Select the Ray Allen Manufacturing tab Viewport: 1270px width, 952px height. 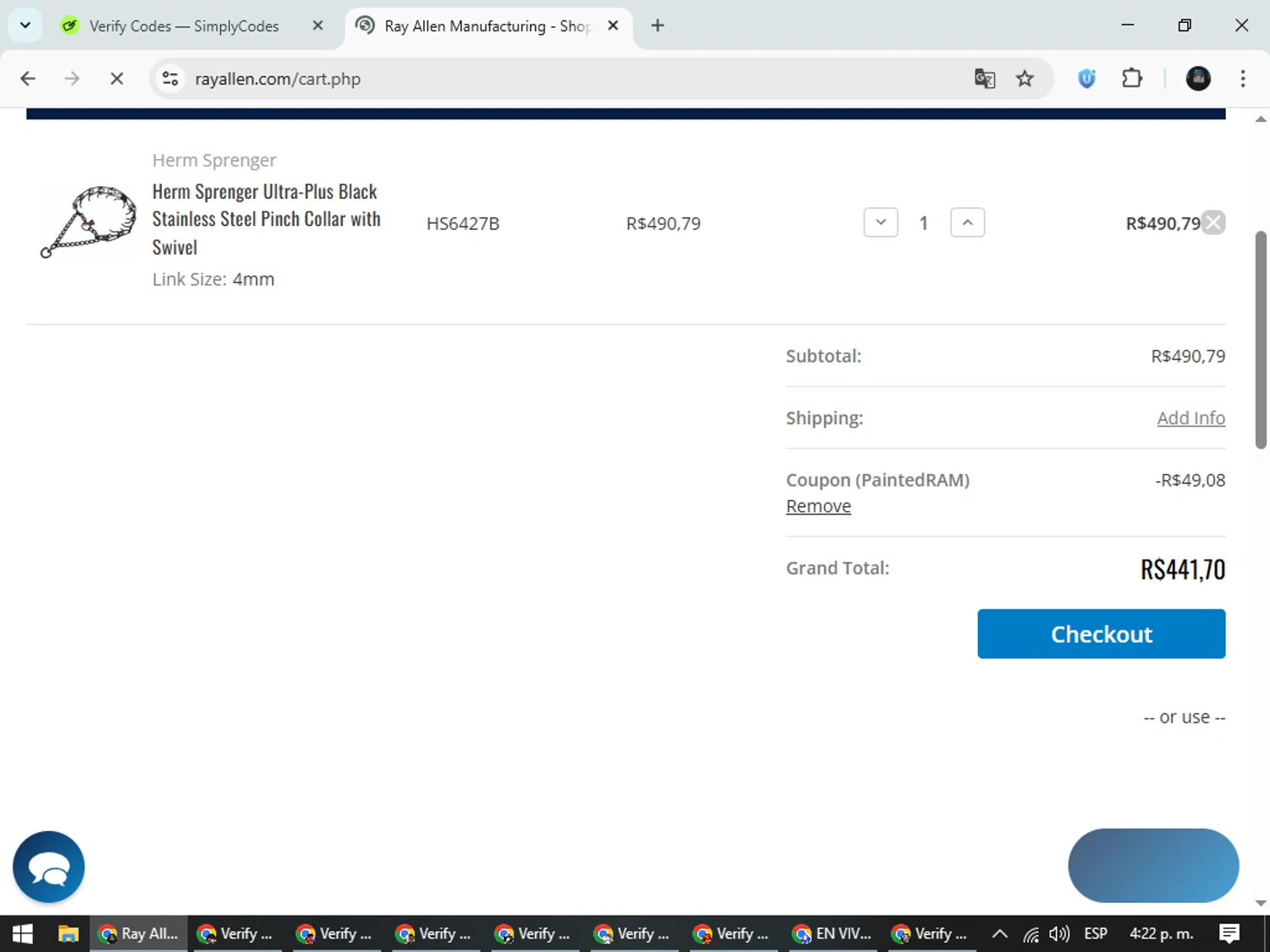click(487, 26)
